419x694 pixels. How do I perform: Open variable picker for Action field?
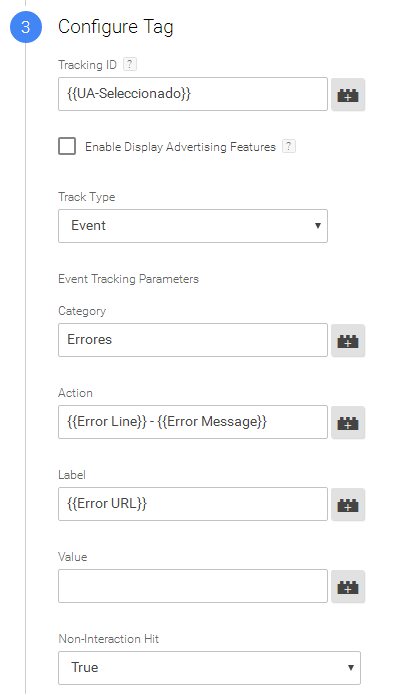point(348,423)
